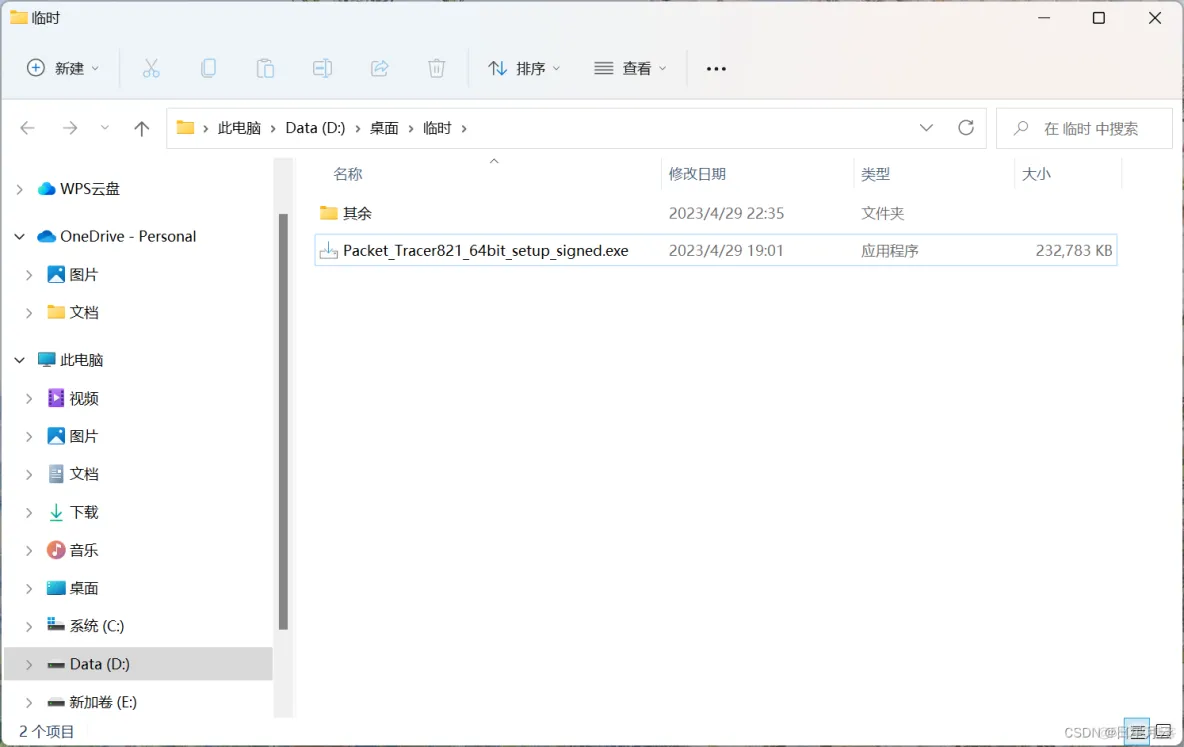Open the 排序 sort dropdown
Screen dimensions: 1184x747
tap(524, 69)
